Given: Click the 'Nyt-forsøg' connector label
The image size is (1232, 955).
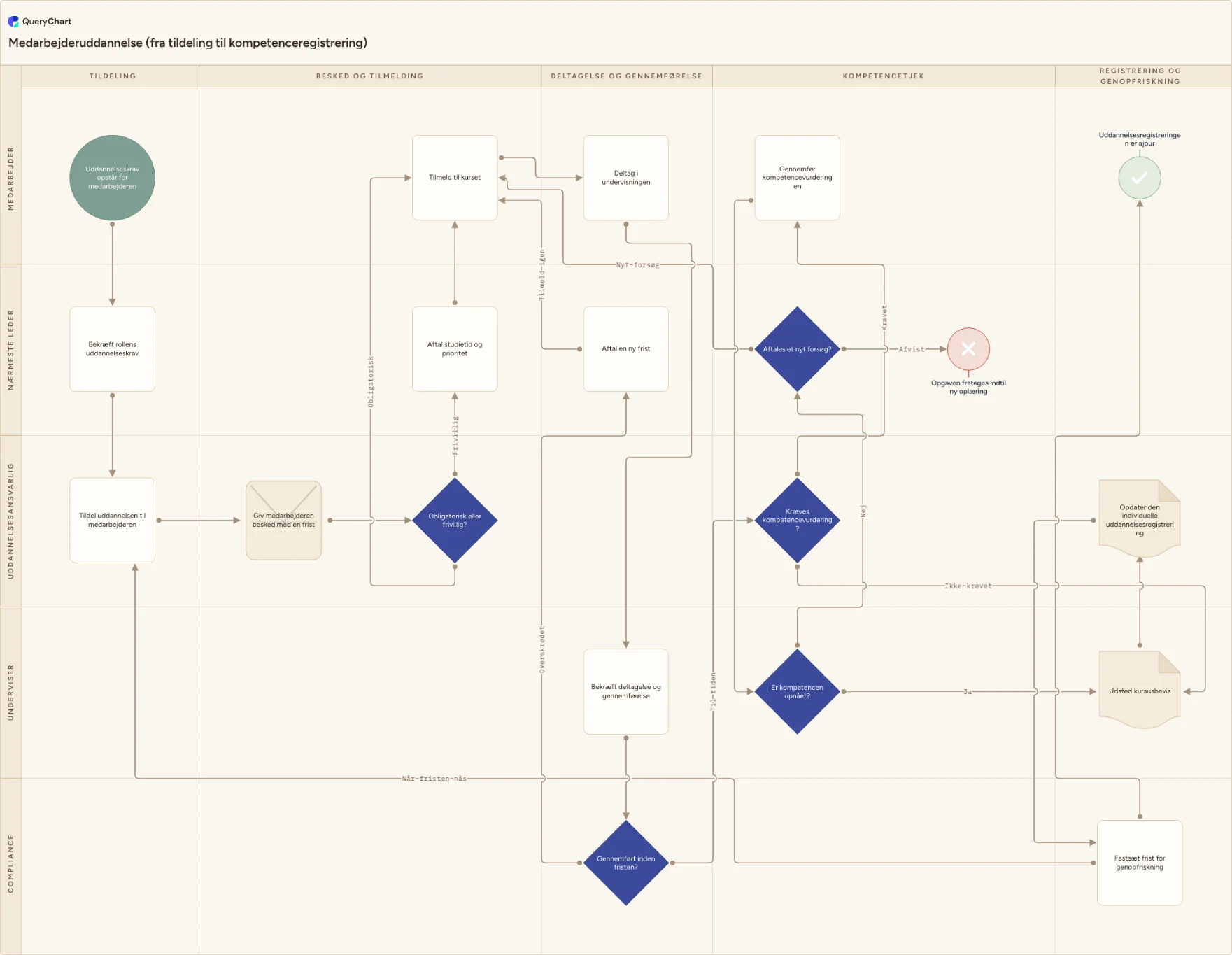Looking at the screenshot, I should tap(637, 265).
